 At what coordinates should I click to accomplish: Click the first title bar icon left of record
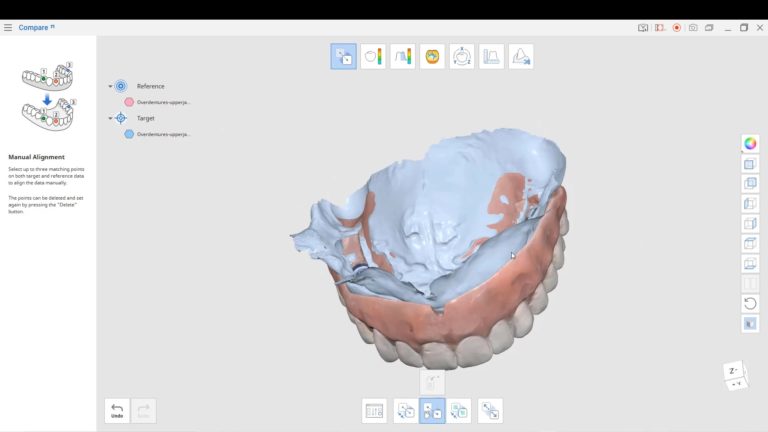tap(643, 28)
